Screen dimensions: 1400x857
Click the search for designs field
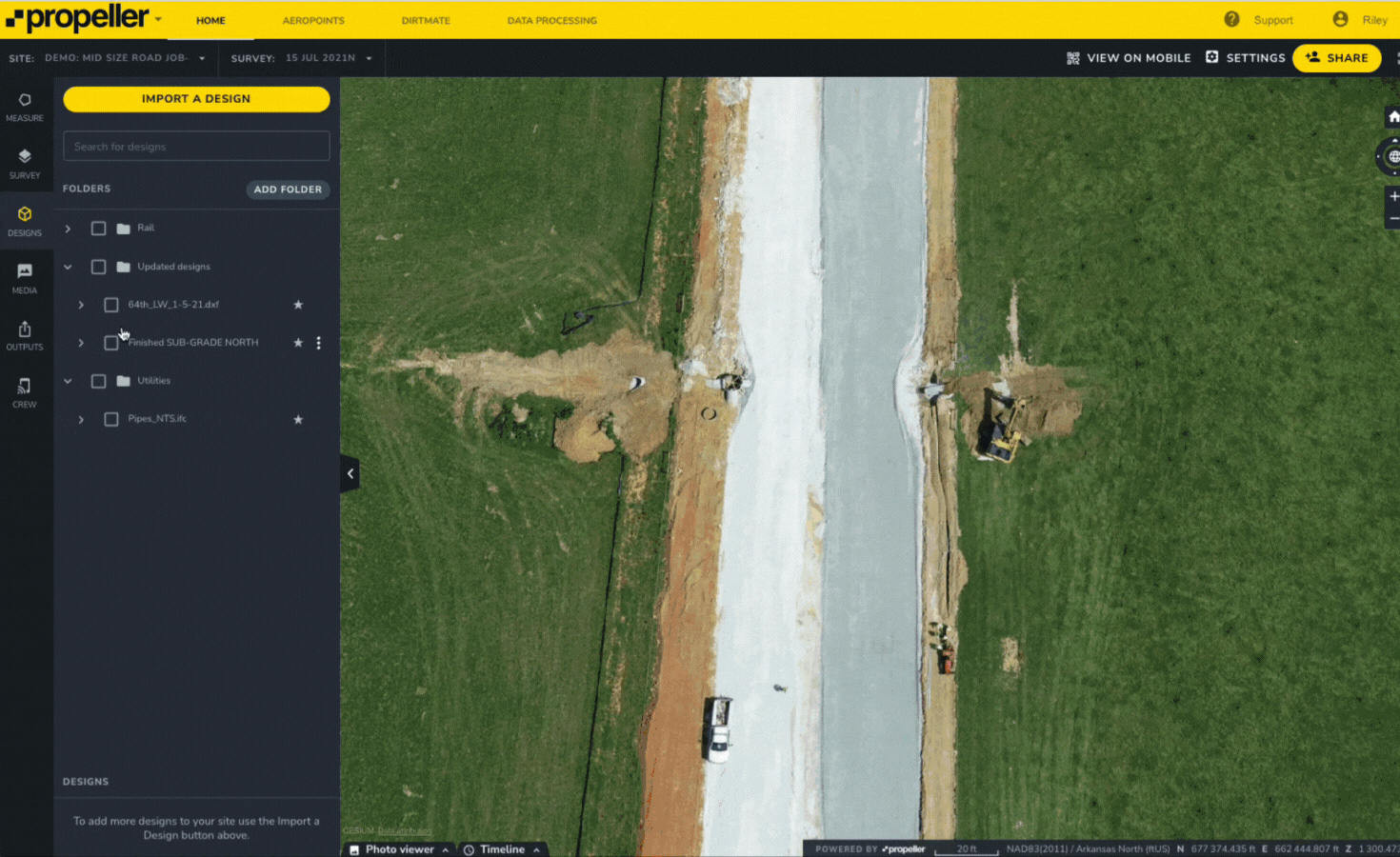pyautogui.click(x=195, y=146)
